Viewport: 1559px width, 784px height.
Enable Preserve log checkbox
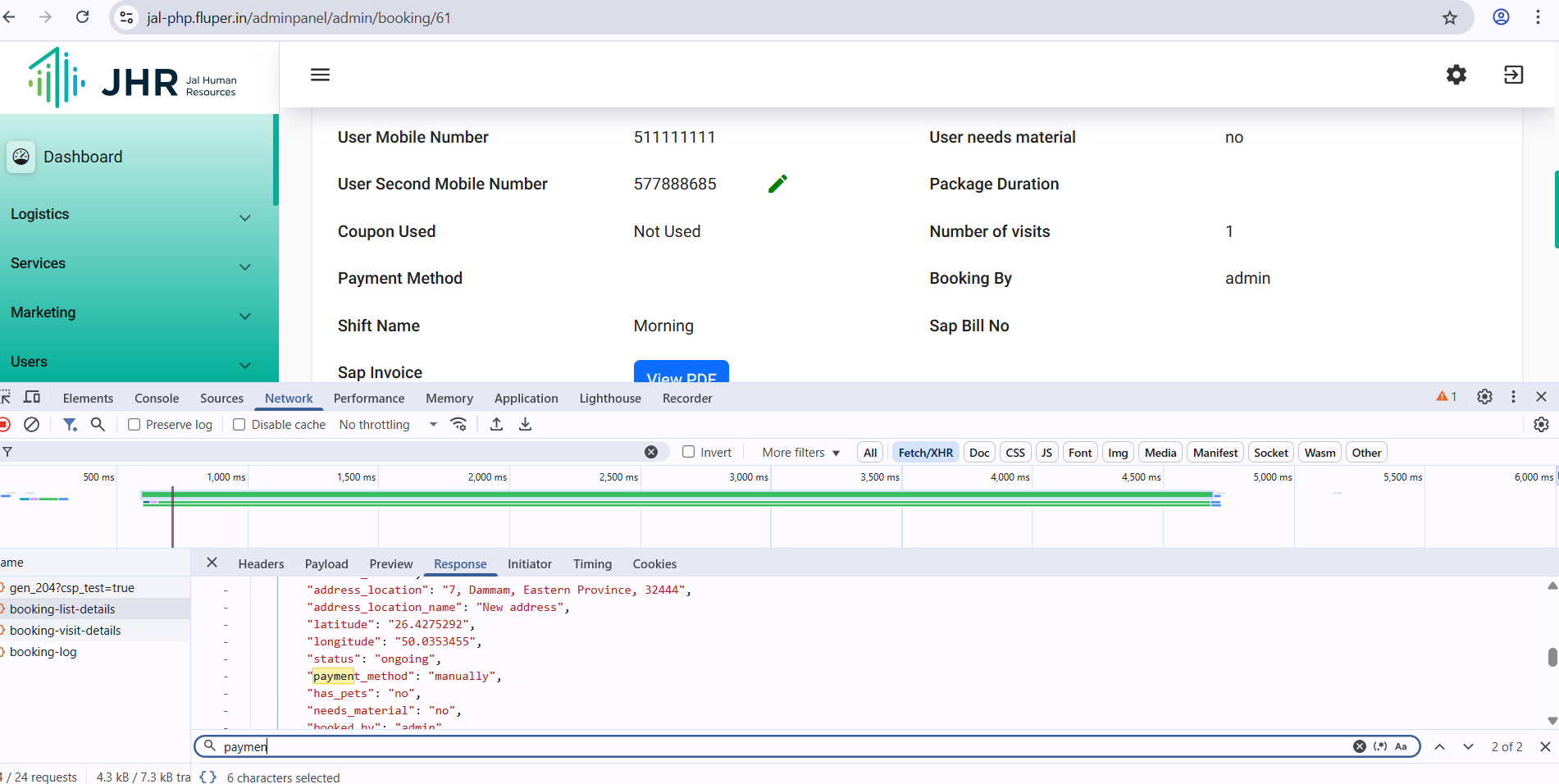tap(134, 425)
